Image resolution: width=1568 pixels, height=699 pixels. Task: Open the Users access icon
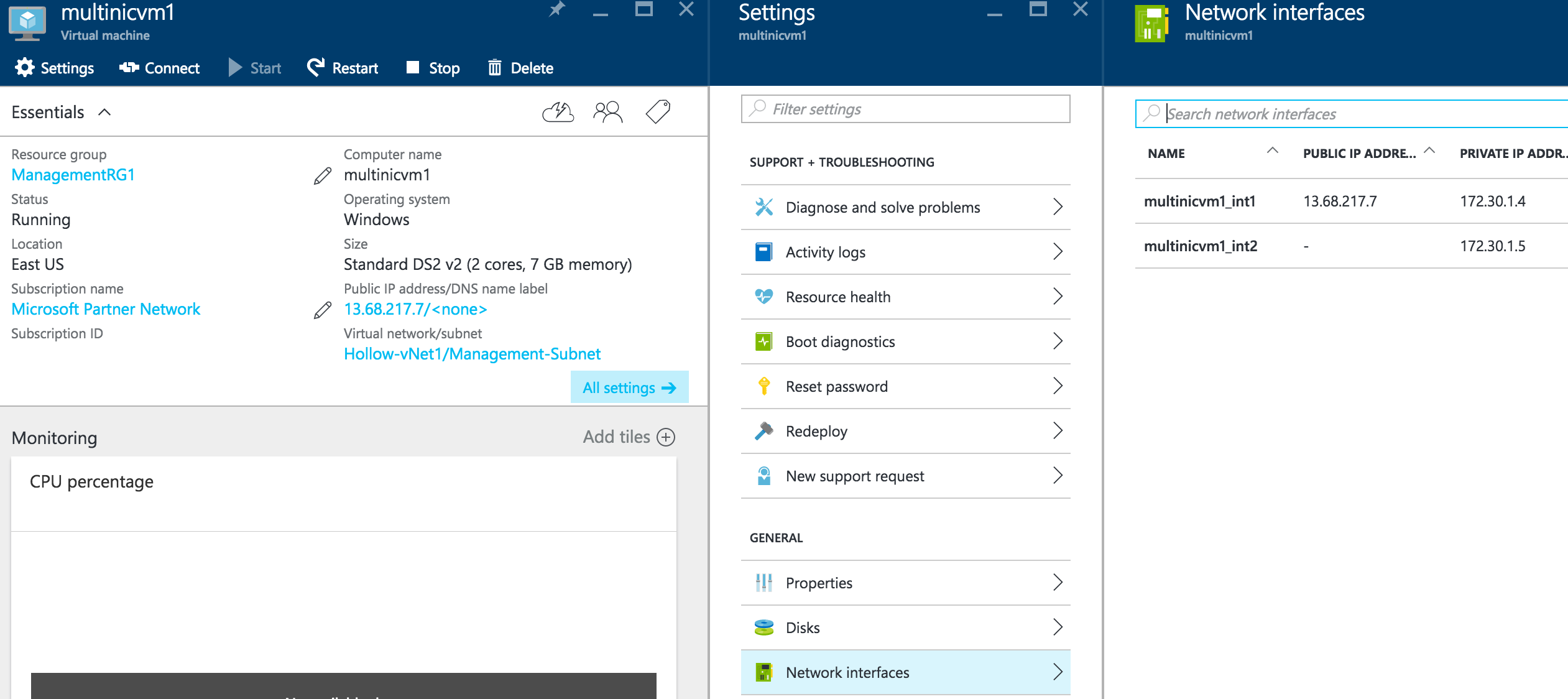[607, 112]
